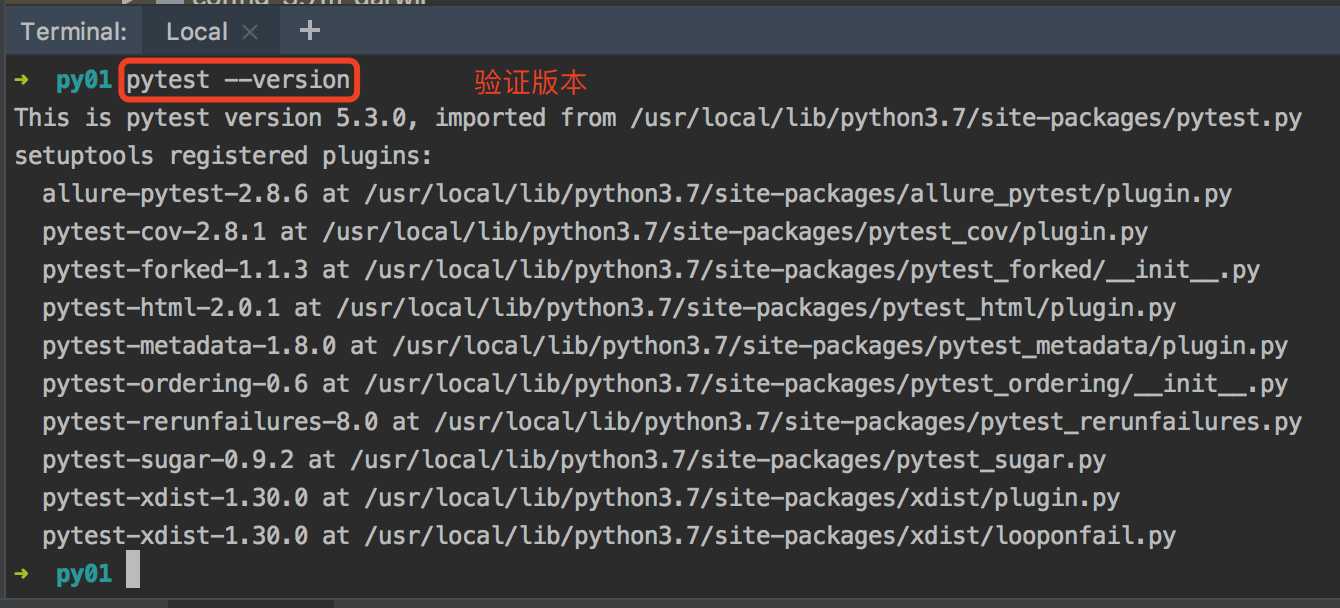
Task: Click the Terminal panel label
Action: coord(73,32)
